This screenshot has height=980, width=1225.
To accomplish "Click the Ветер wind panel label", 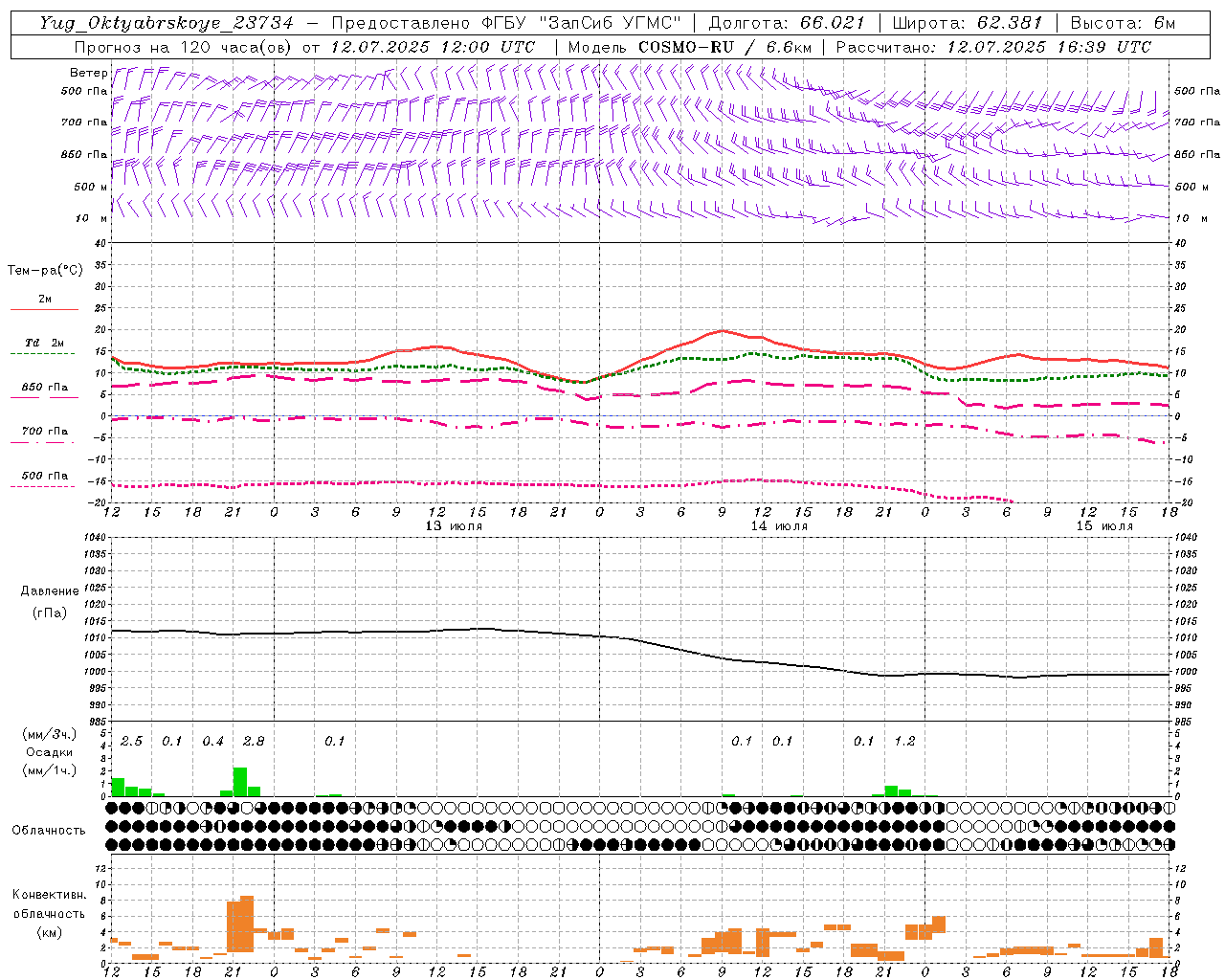I will (x=88, y=73).
